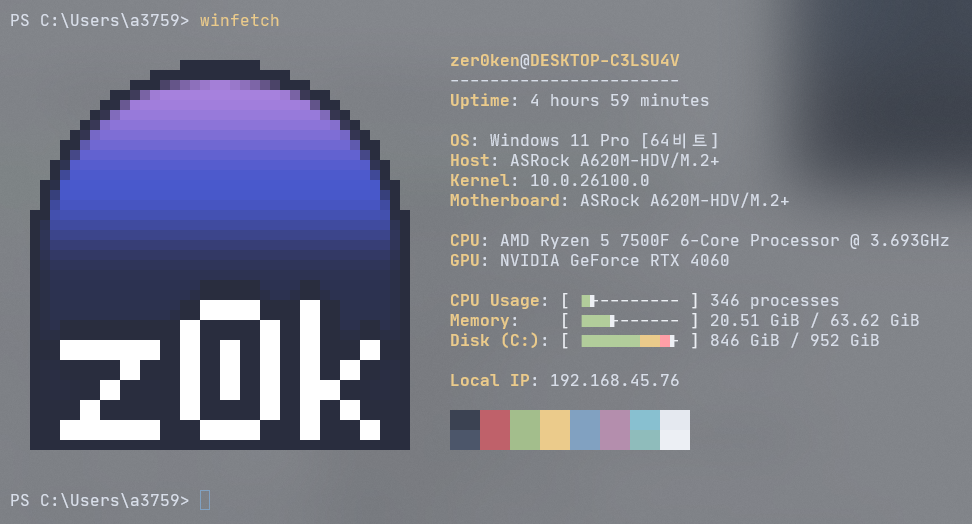The height and width of the screenshot is (524, 972).
Task: Click the Memory usage progress bar
Action: (x=630, y=321)
